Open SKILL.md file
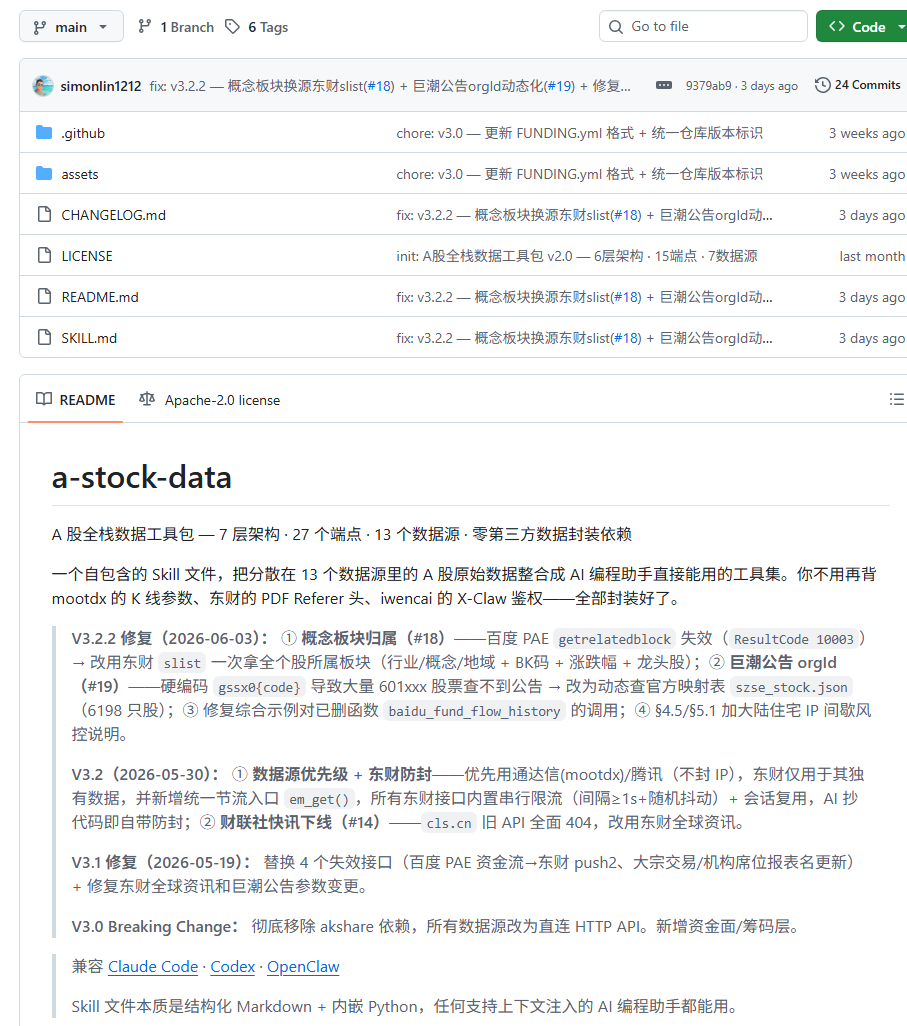The image size is (907, 1026). (89, 338)
